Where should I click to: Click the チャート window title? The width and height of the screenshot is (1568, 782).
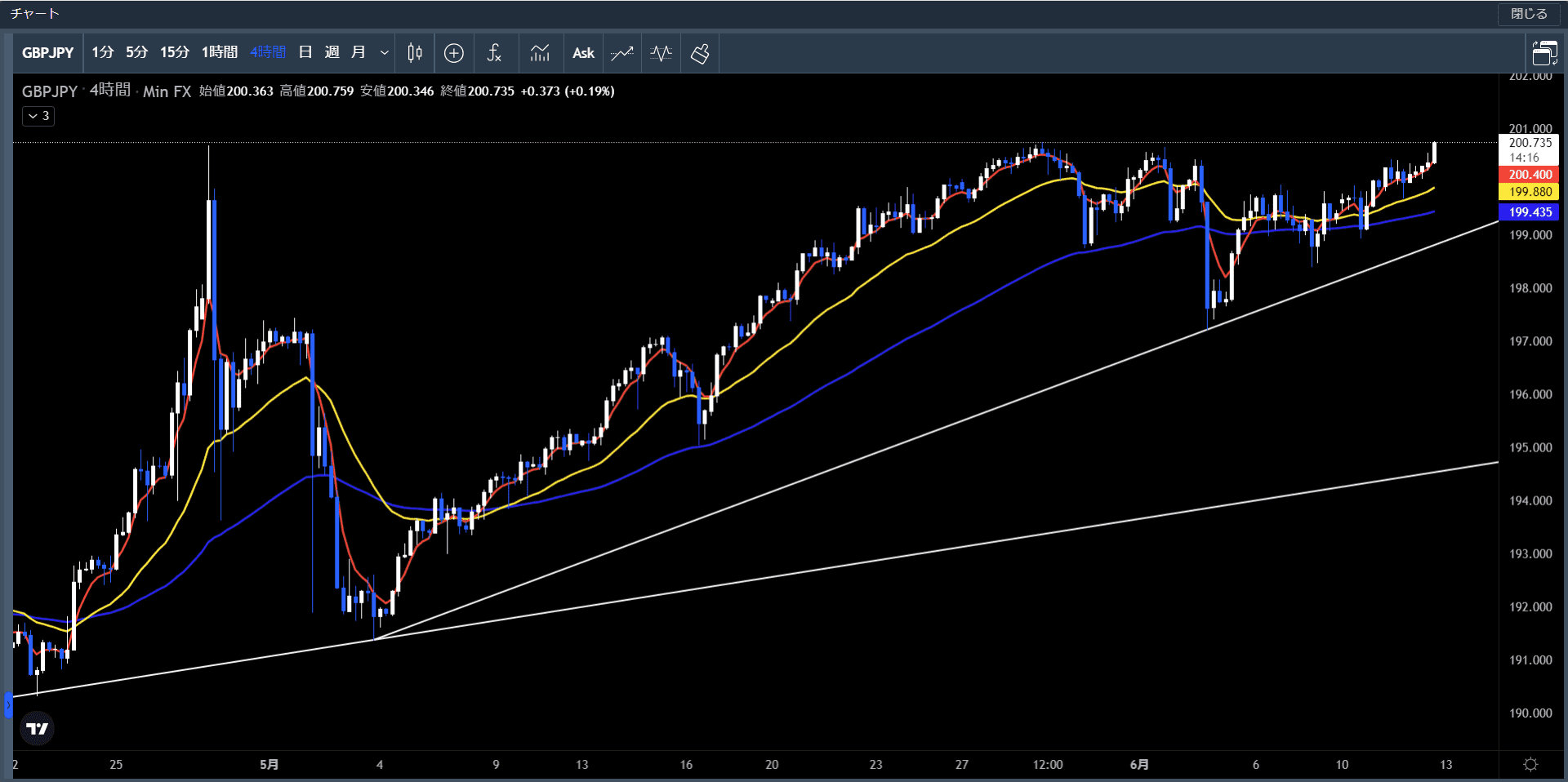[x=35, y=13]
